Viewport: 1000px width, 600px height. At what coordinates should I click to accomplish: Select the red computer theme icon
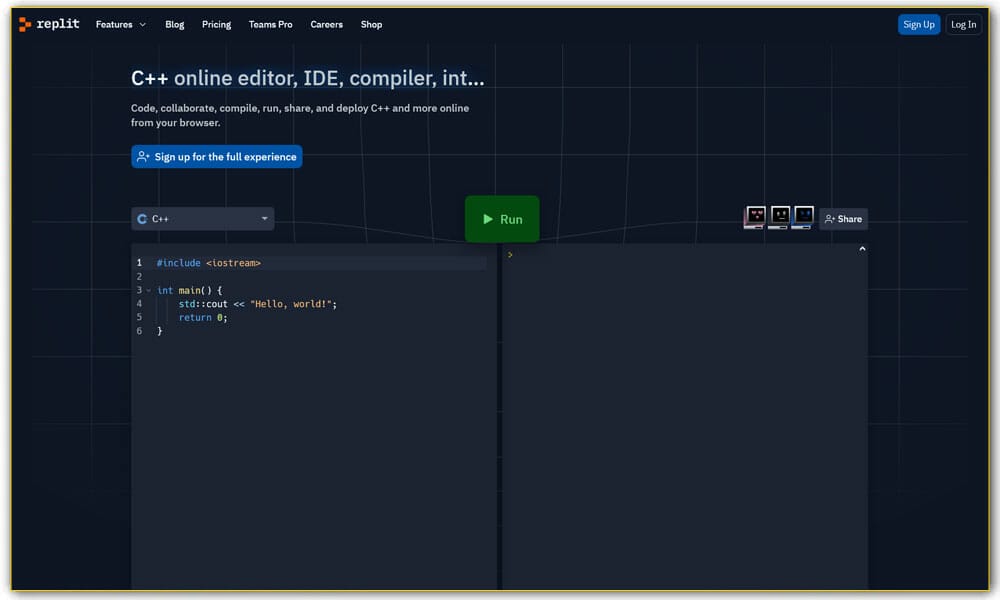[756, 217]
